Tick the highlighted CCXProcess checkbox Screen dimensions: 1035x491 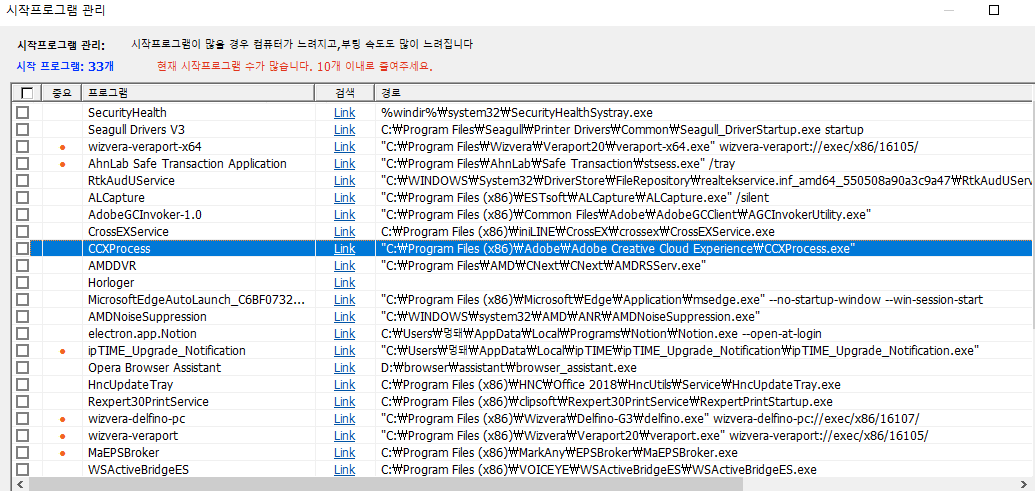[23, 249]
